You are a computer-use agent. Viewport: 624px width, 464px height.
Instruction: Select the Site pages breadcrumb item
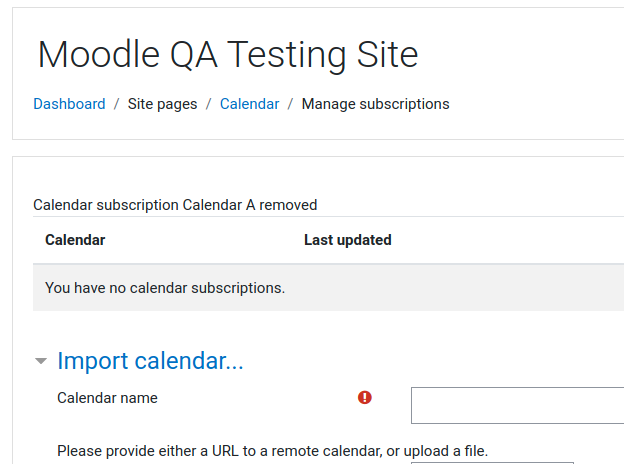[x=162, y=104]
